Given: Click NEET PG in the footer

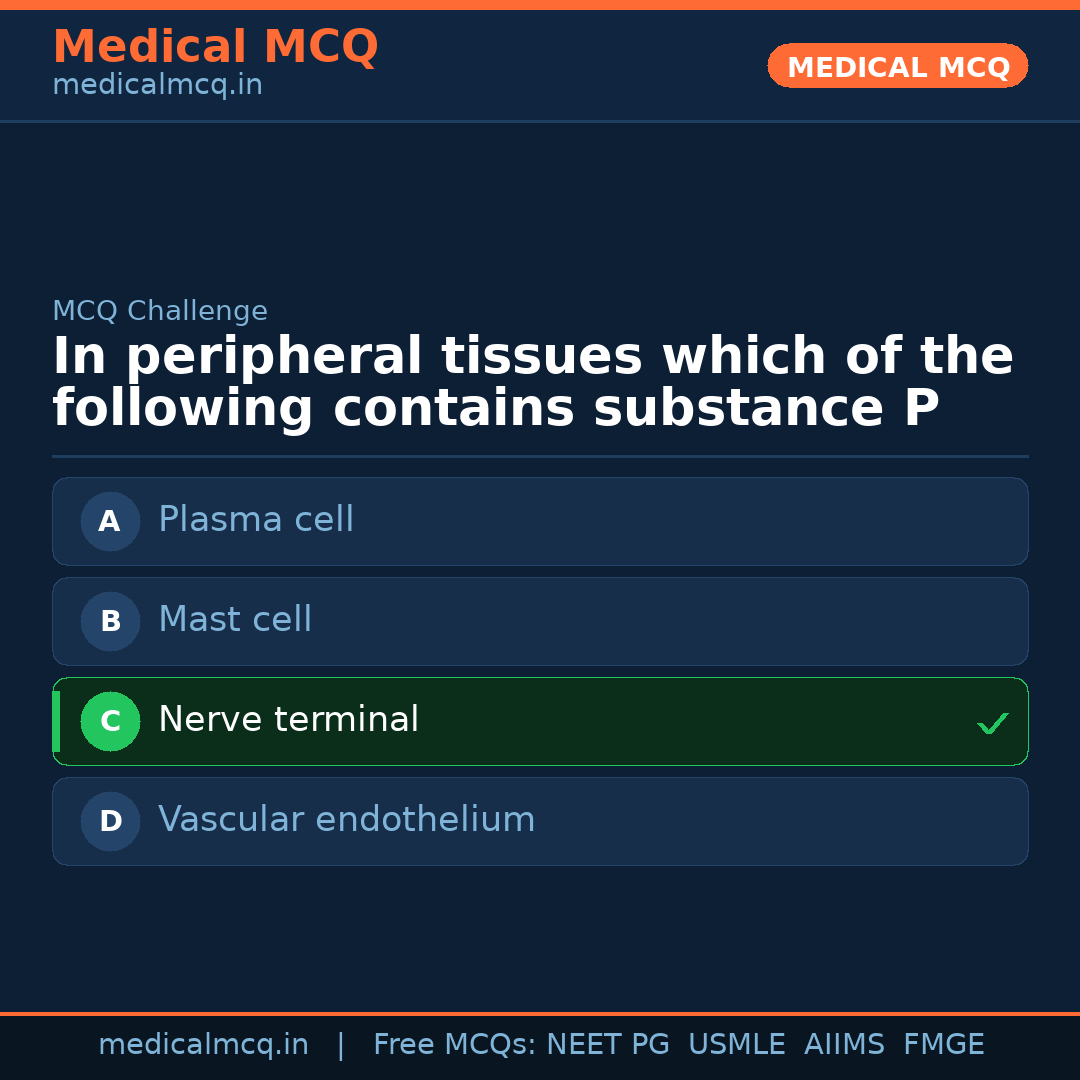Looking at the screenshot, I should 608,1045.
